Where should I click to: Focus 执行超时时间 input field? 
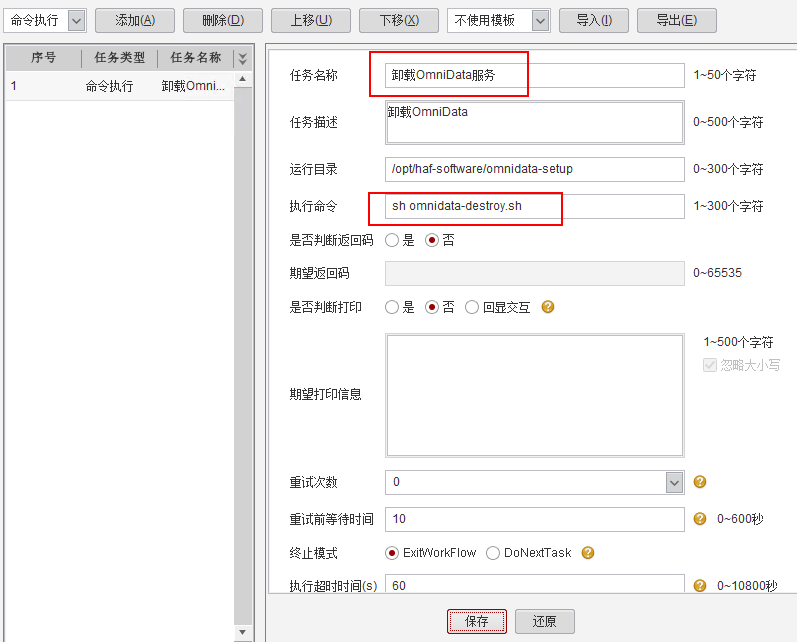(534, 585)
